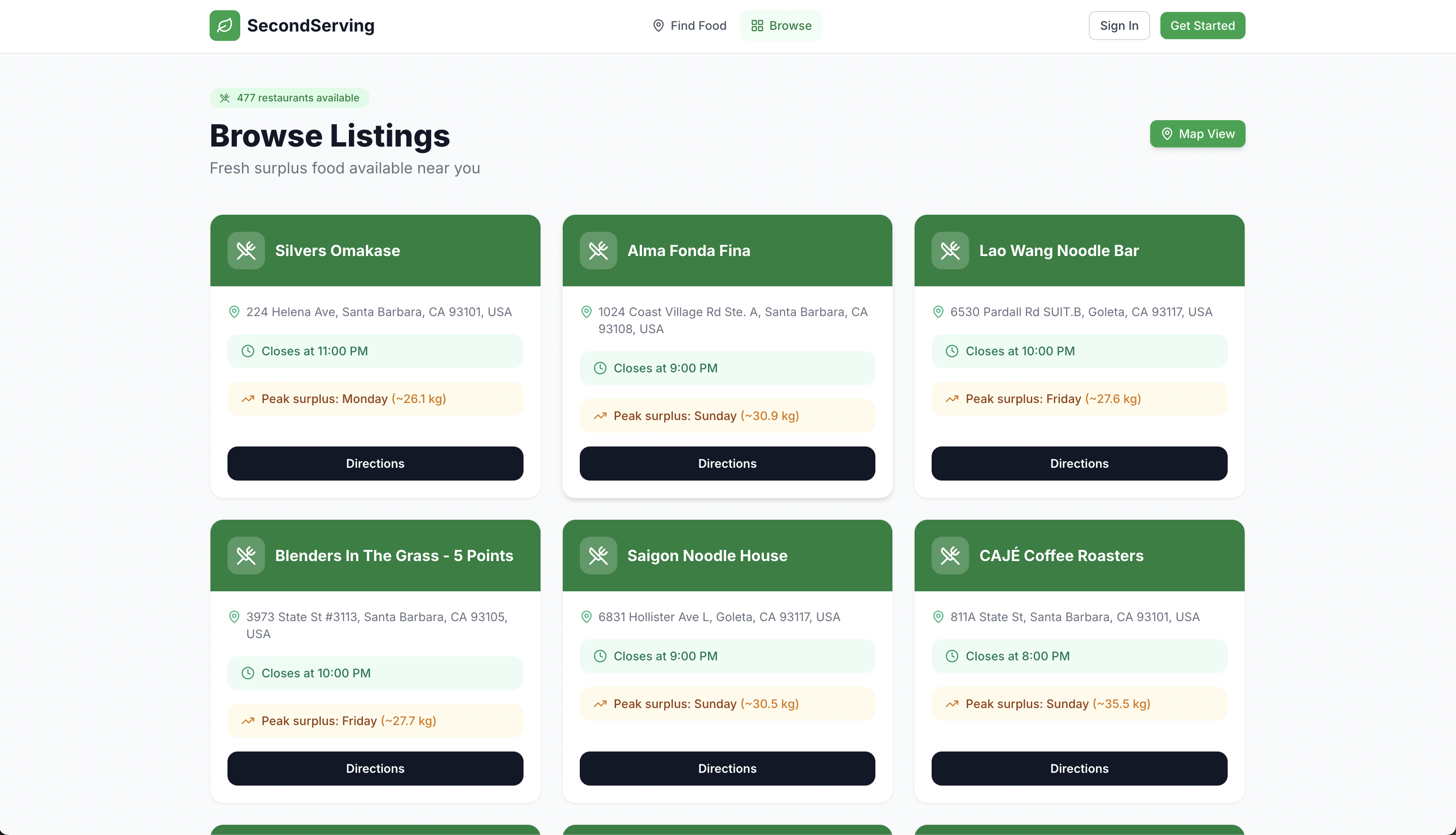Click Saigon Noodle House utensils icon
The width and height of the screenshot is (1456, 835).
[598, 556]
